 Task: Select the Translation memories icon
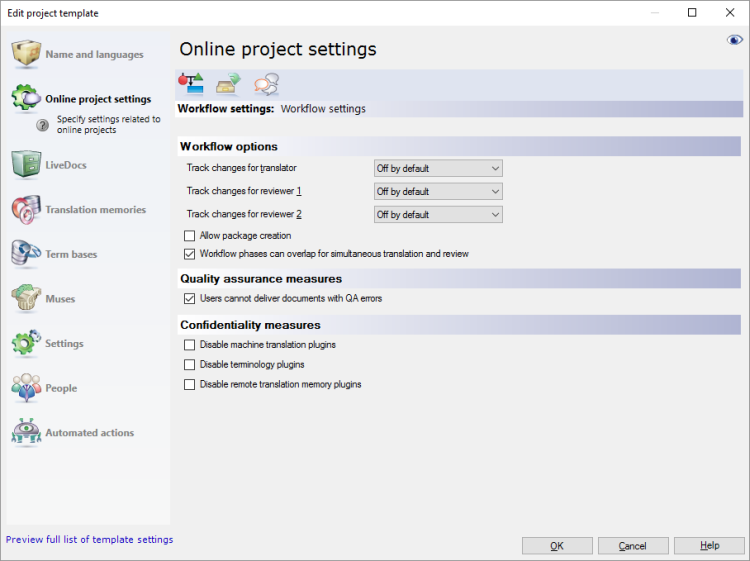click(26, 209)
